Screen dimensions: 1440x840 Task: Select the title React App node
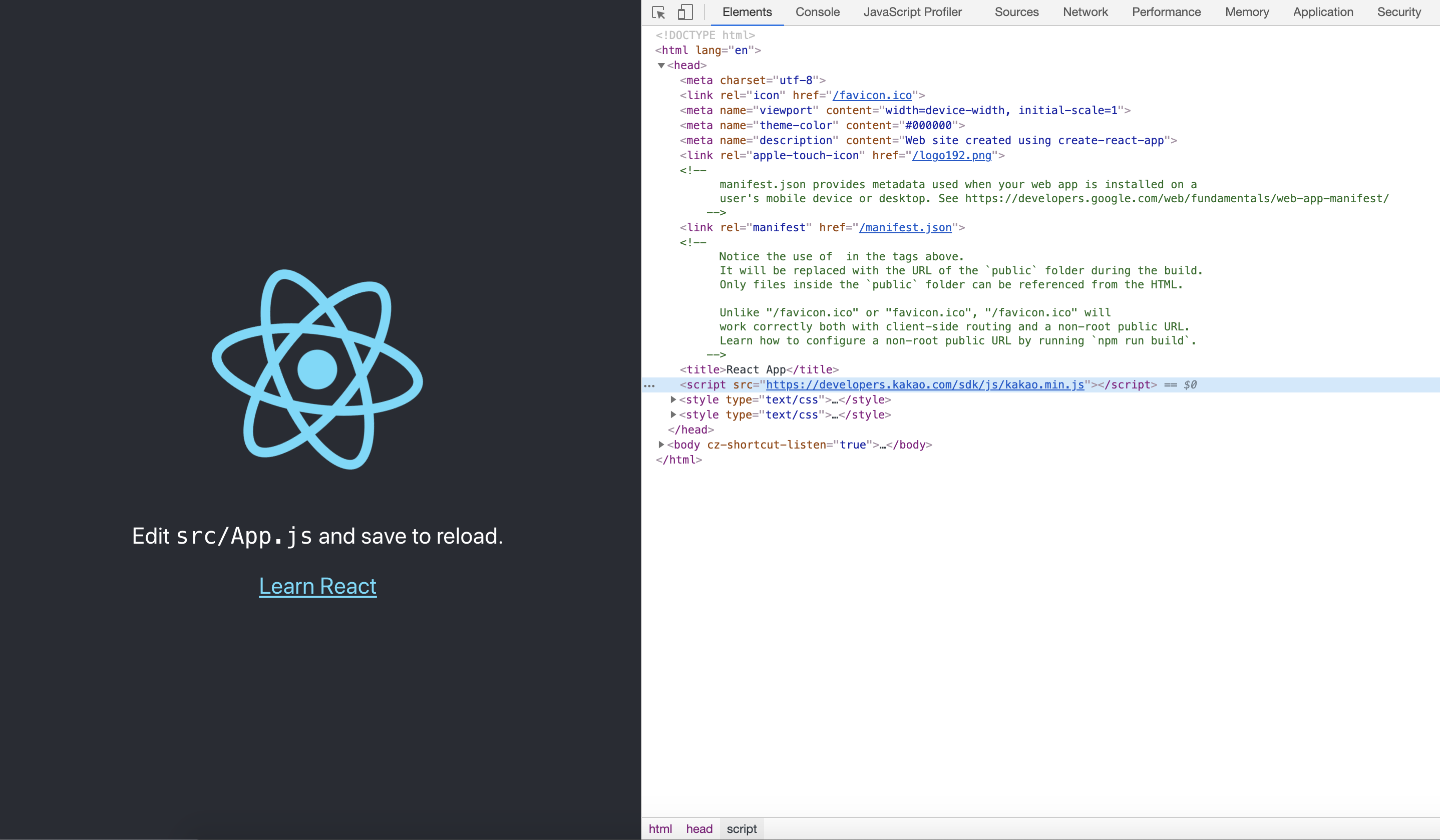click(x=760, y=370)
